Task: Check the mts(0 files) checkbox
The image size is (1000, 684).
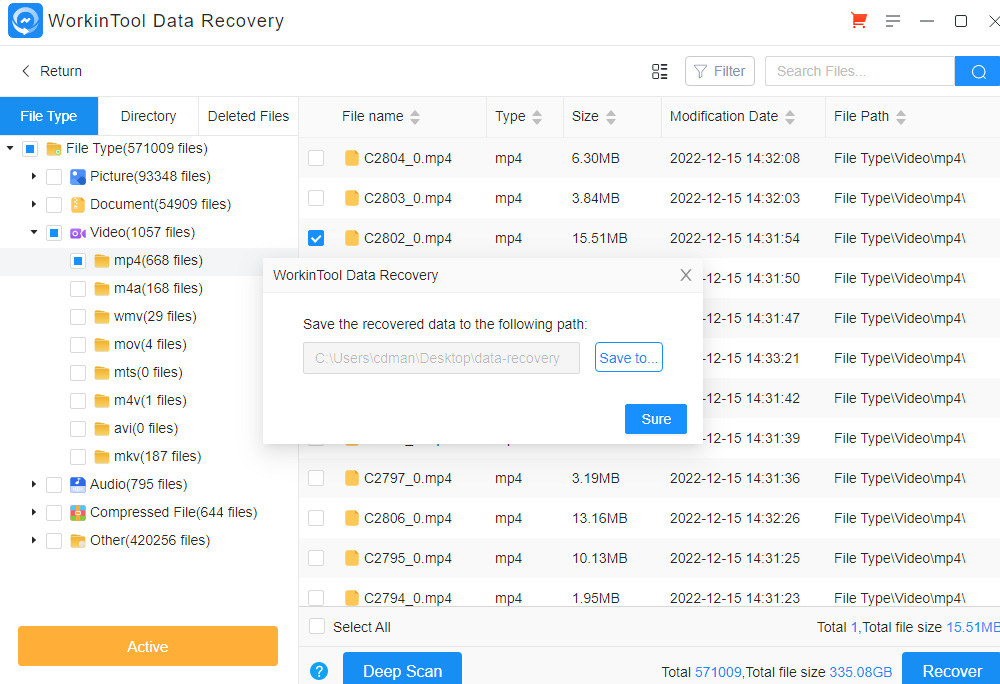Action: [78, 373]
